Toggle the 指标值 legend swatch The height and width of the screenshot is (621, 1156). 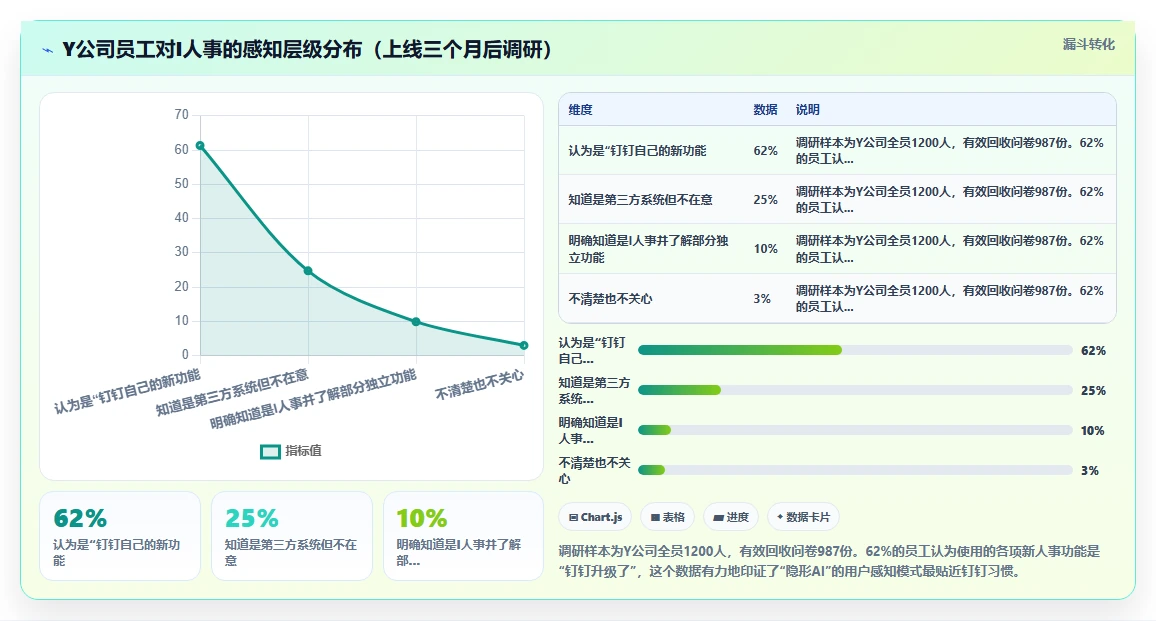[271, 451]
